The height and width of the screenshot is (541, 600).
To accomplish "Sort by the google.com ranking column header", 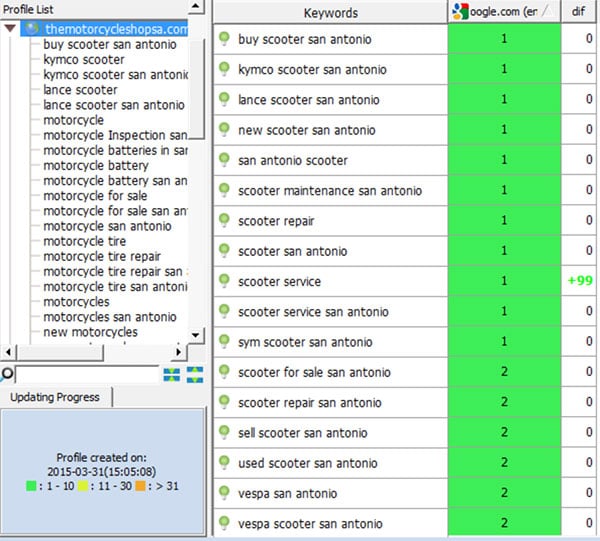I will (504, 12).
